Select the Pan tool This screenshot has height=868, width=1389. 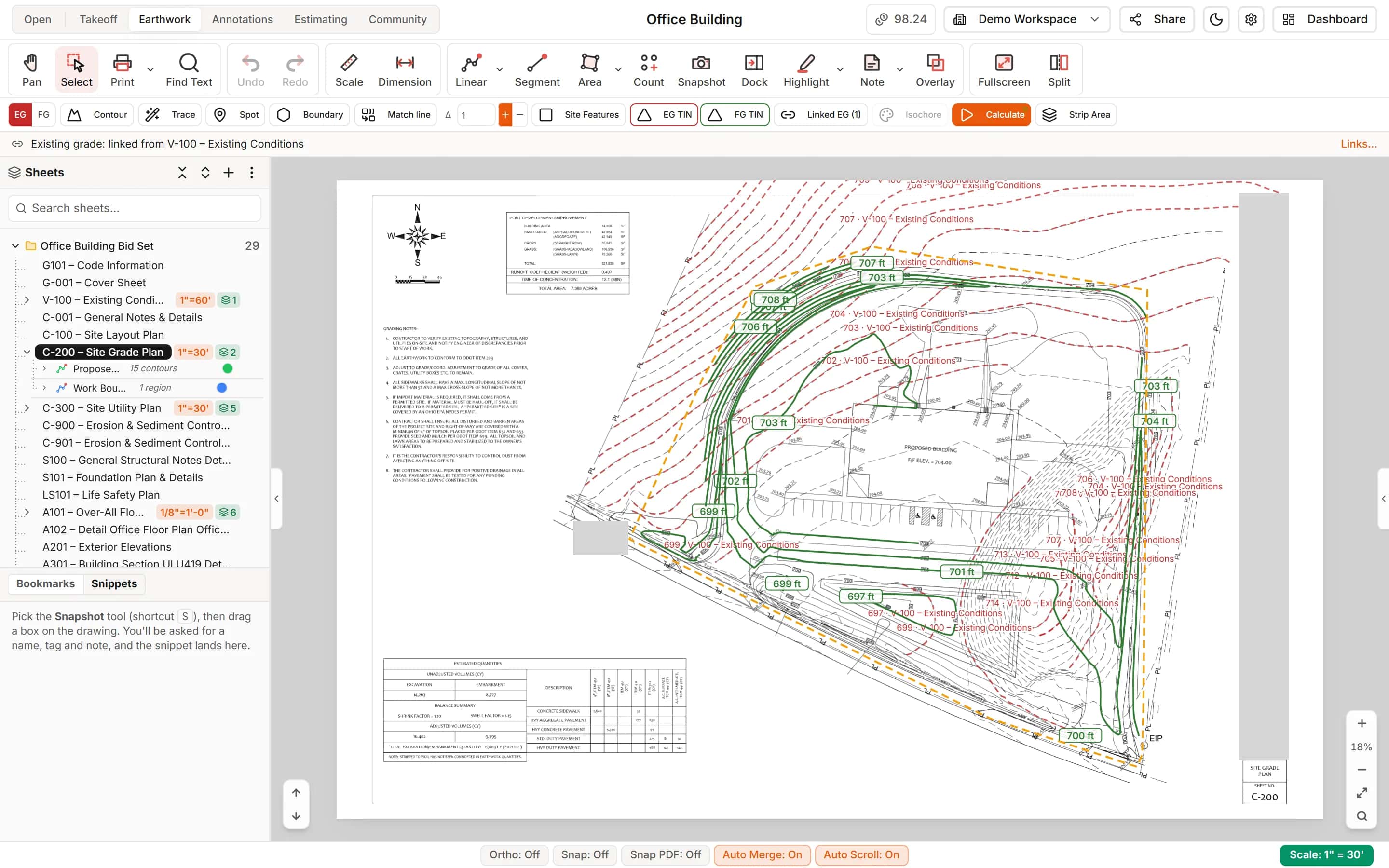pos(31,69)
